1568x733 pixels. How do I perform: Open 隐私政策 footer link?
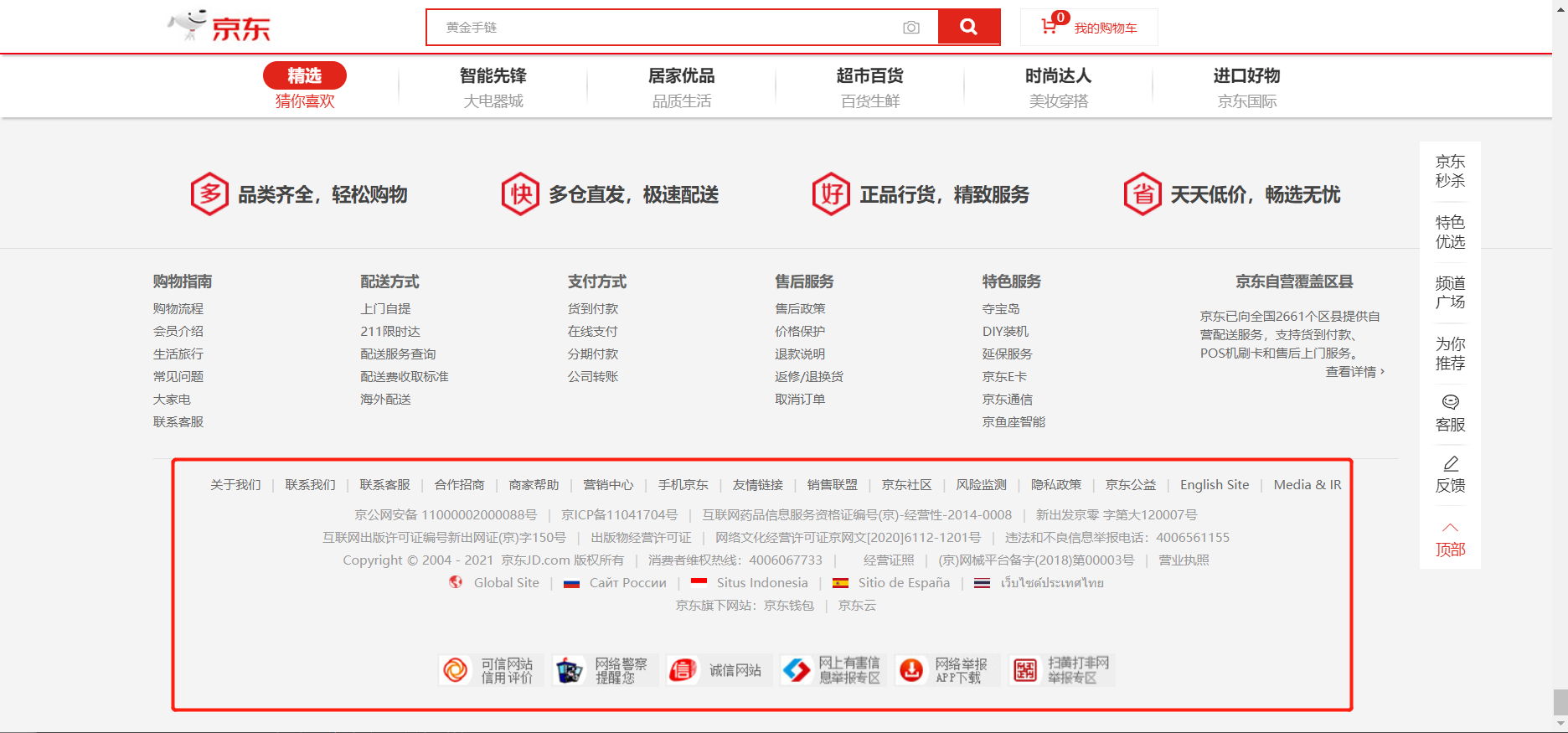[x=1055, y=485]
